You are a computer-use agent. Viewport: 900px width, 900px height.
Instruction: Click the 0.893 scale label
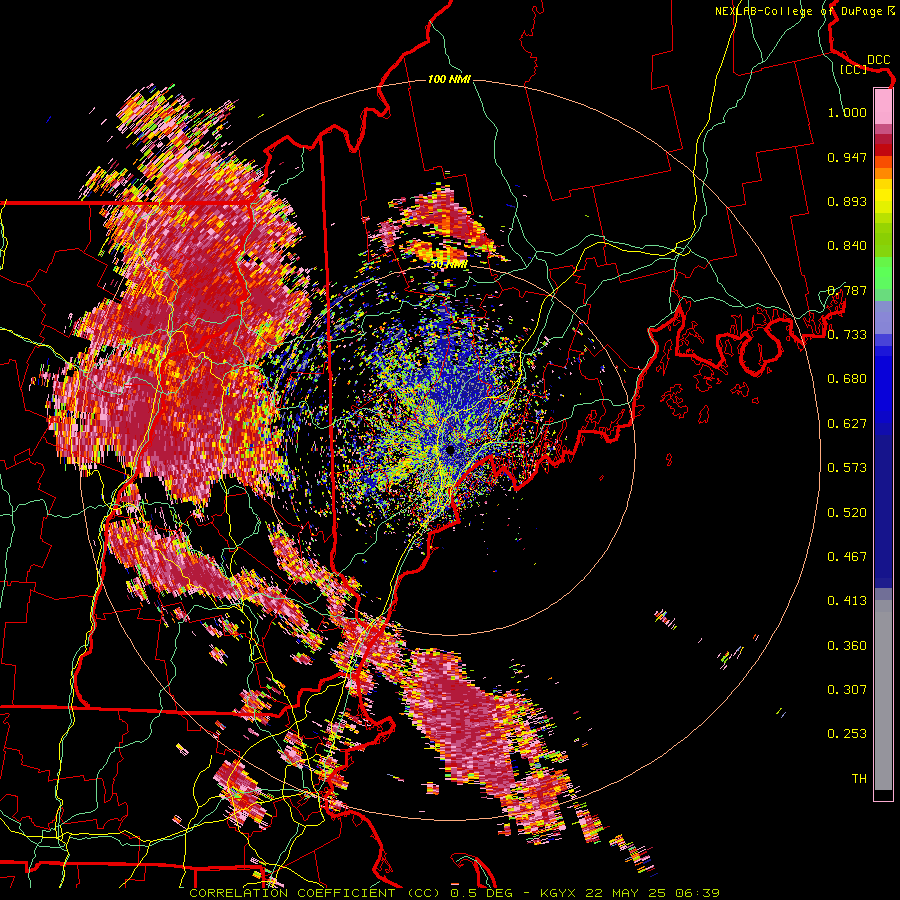(847, 201)
